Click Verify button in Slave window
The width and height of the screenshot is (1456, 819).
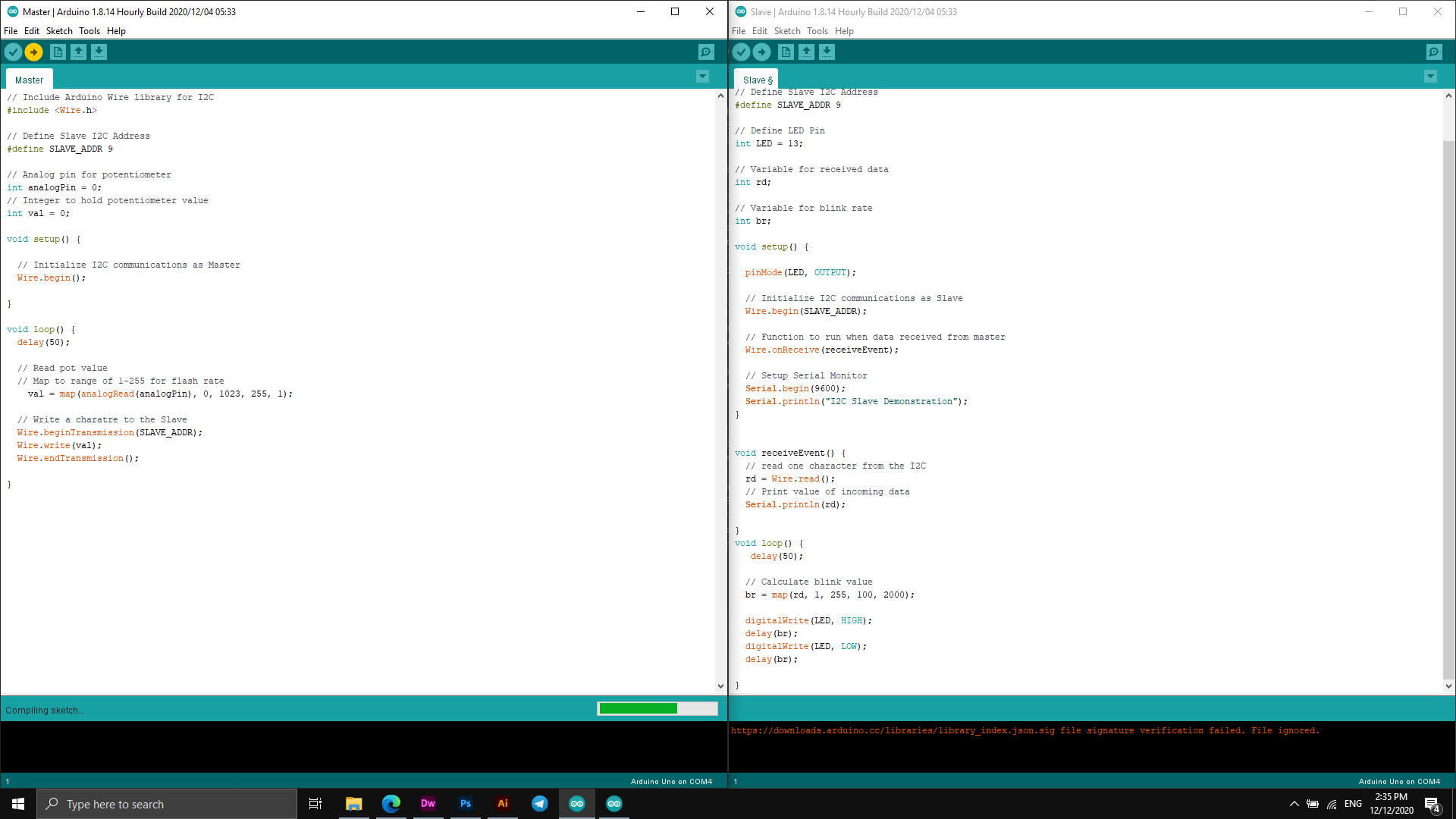click(741, 52)
